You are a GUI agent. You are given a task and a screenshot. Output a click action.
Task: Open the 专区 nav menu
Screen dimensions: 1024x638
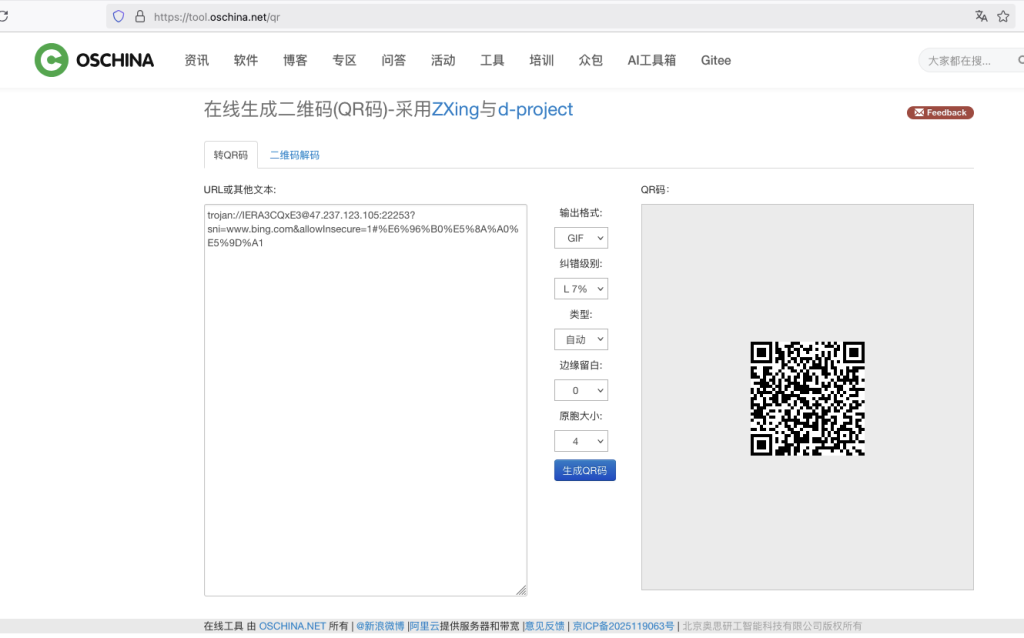click(x=344, y=60)
